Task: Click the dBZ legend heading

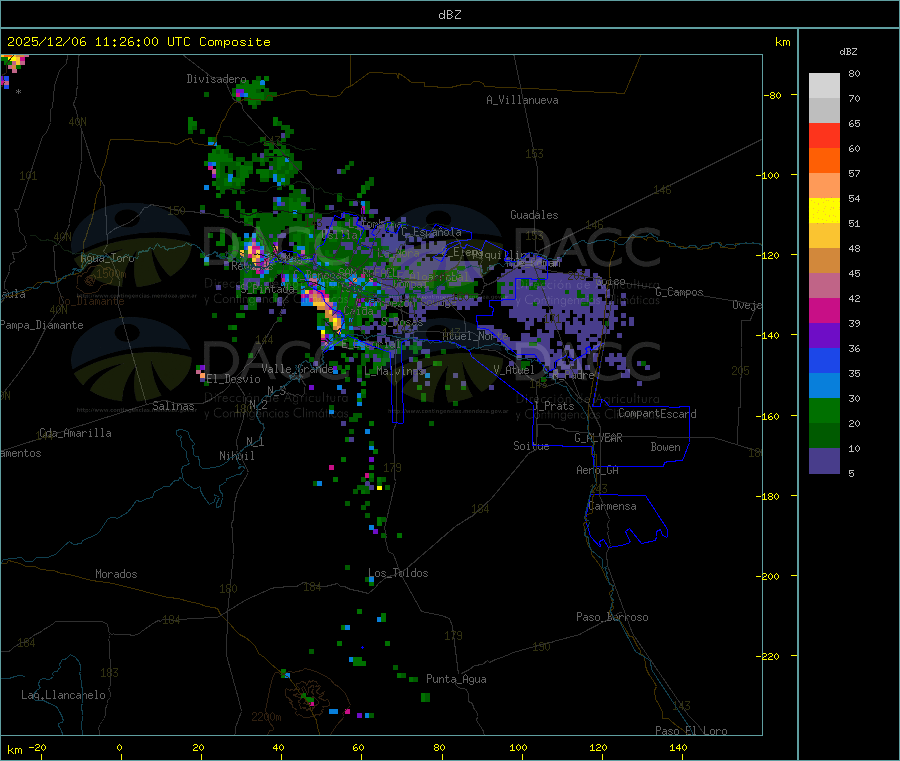Action: 848,52
